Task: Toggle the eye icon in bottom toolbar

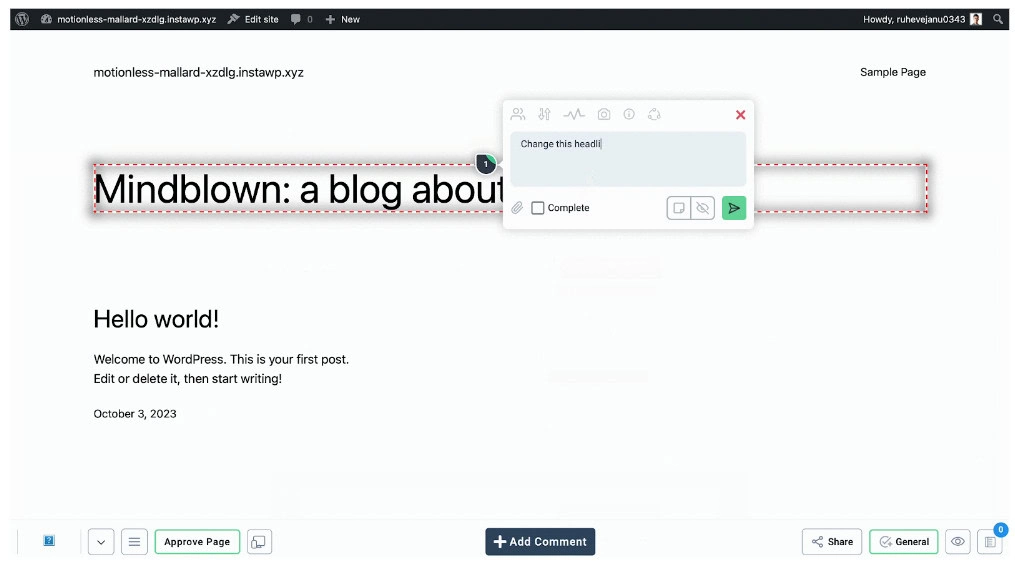Action: (x=958, y=542)
